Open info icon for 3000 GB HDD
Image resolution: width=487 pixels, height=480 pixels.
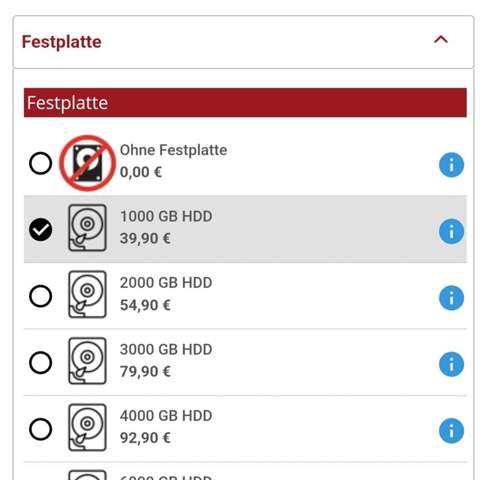451,364
